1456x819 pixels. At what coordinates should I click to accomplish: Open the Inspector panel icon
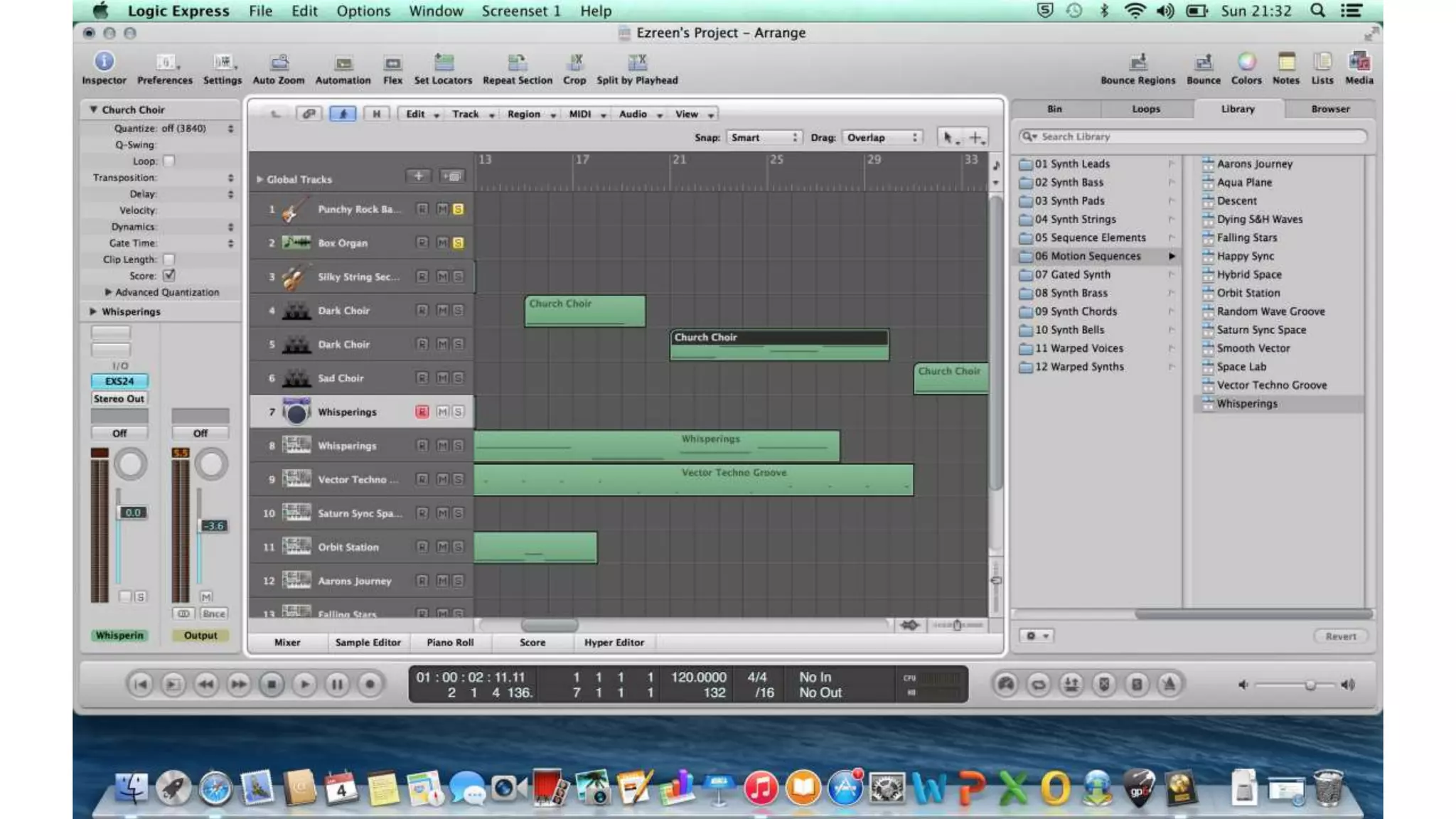point(104,62)
